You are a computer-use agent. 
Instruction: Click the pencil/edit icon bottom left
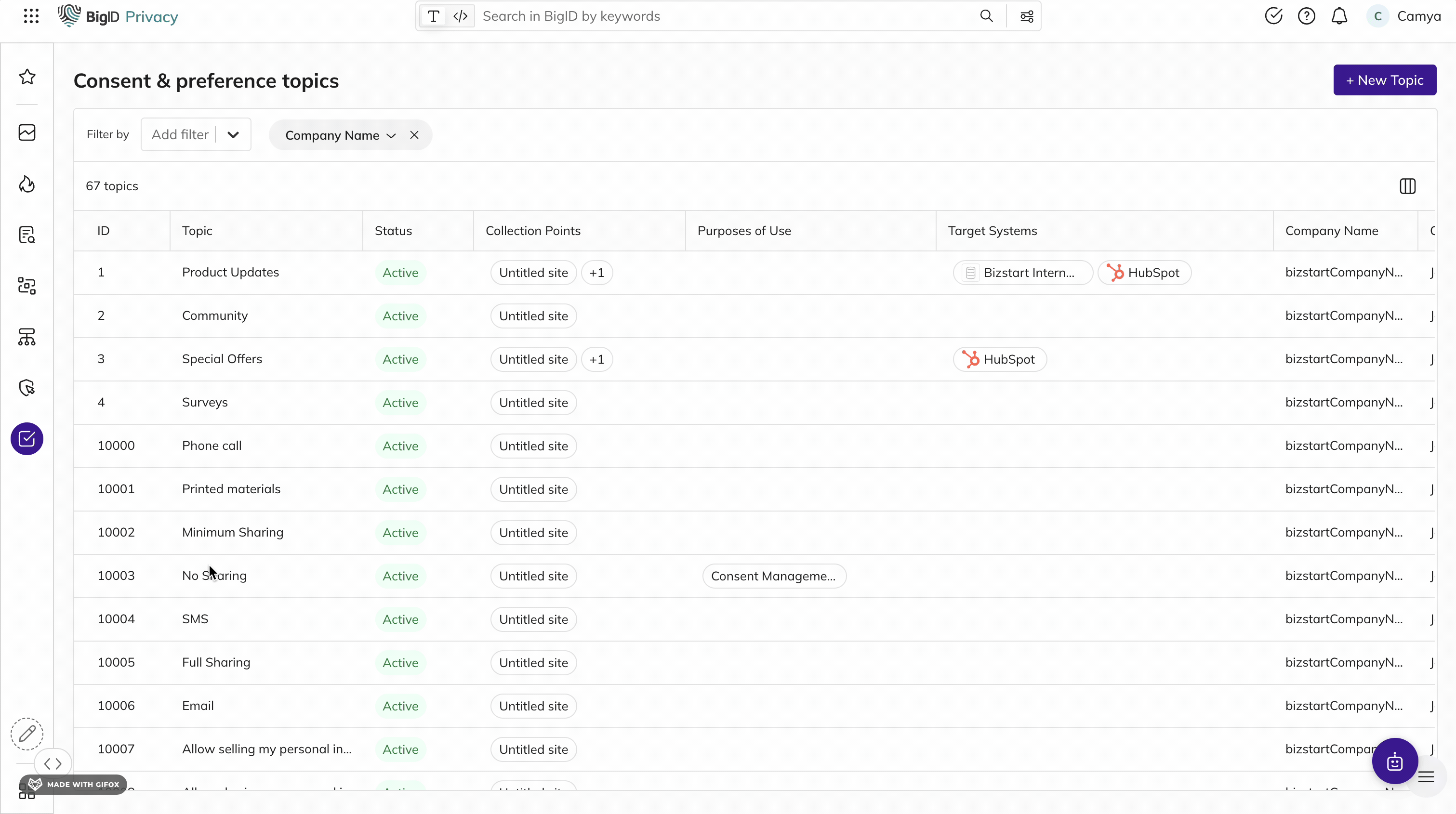[27, 733]
